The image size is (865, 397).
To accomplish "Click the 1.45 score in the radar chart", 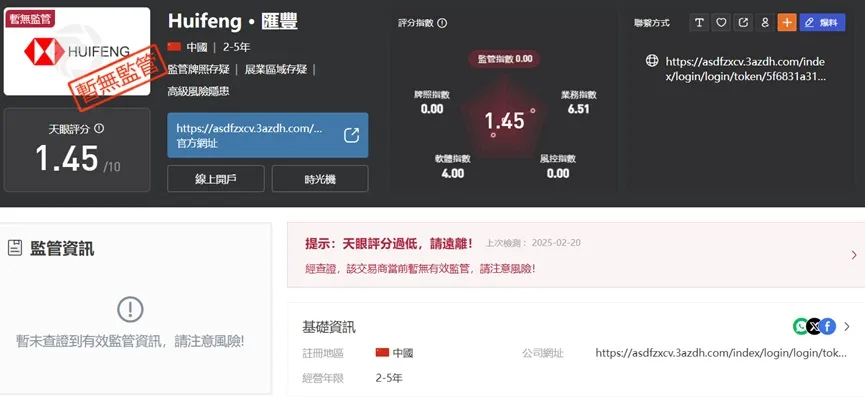I will coord(504,121).
